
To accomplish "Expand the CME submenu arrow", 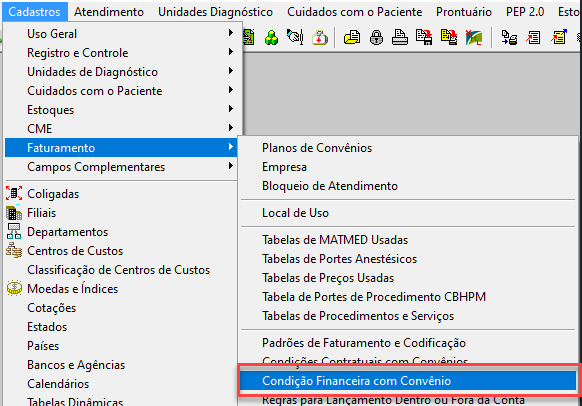I will [x=231, y=128].
